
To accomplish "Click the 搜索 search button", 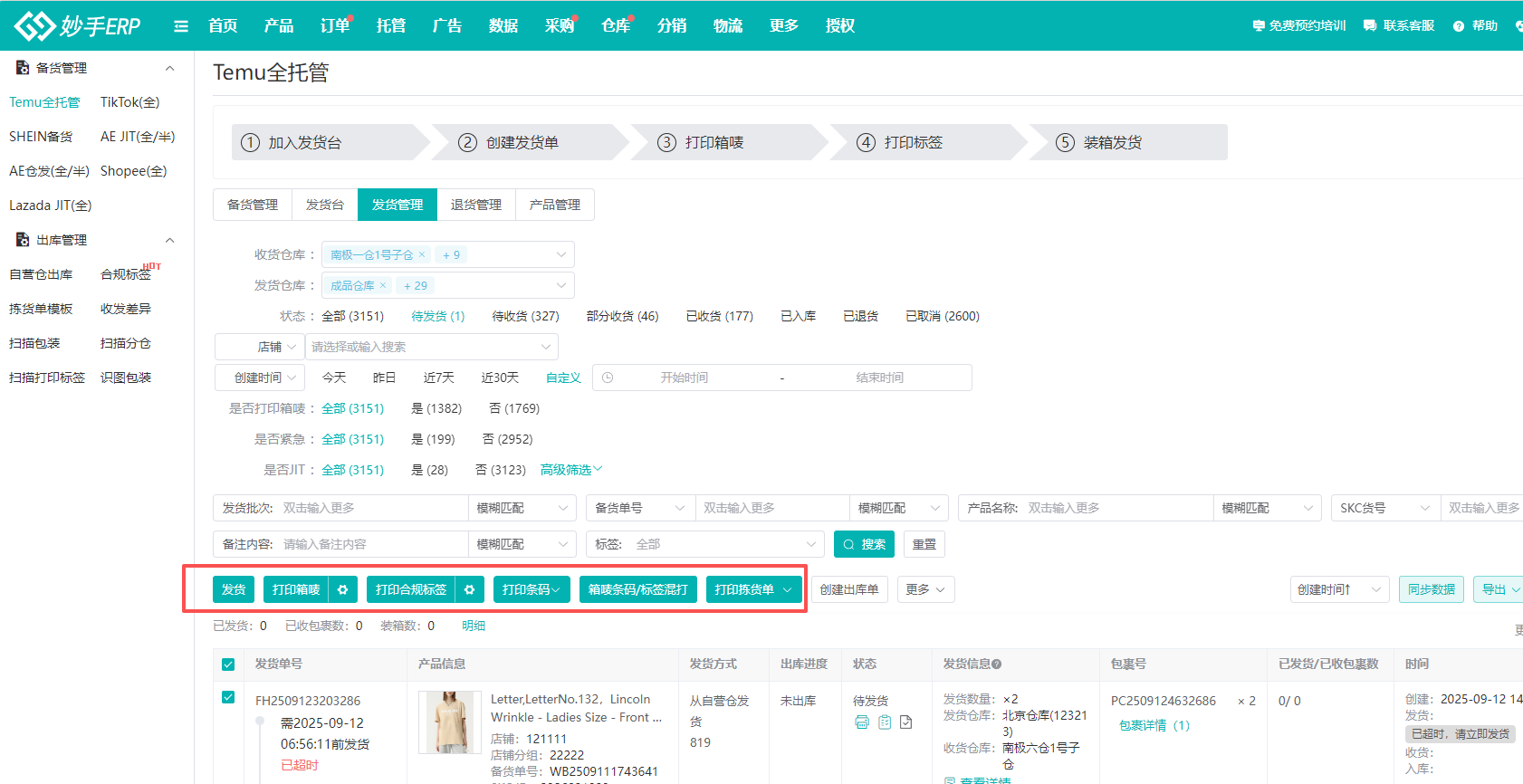I will pyautogui.click(x=864, y=544).
